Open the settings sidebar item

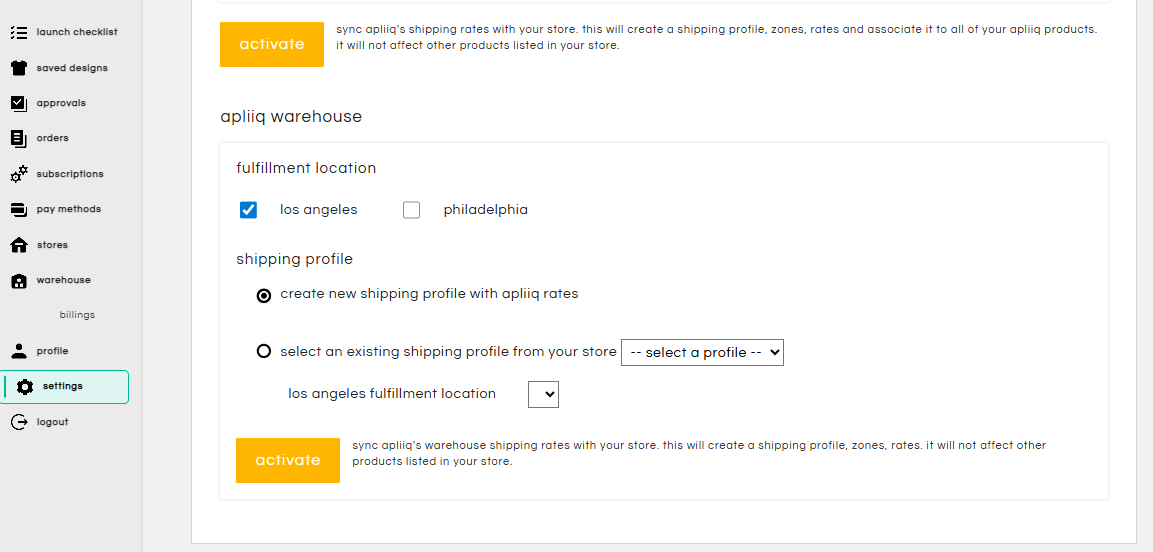[62, 386]
